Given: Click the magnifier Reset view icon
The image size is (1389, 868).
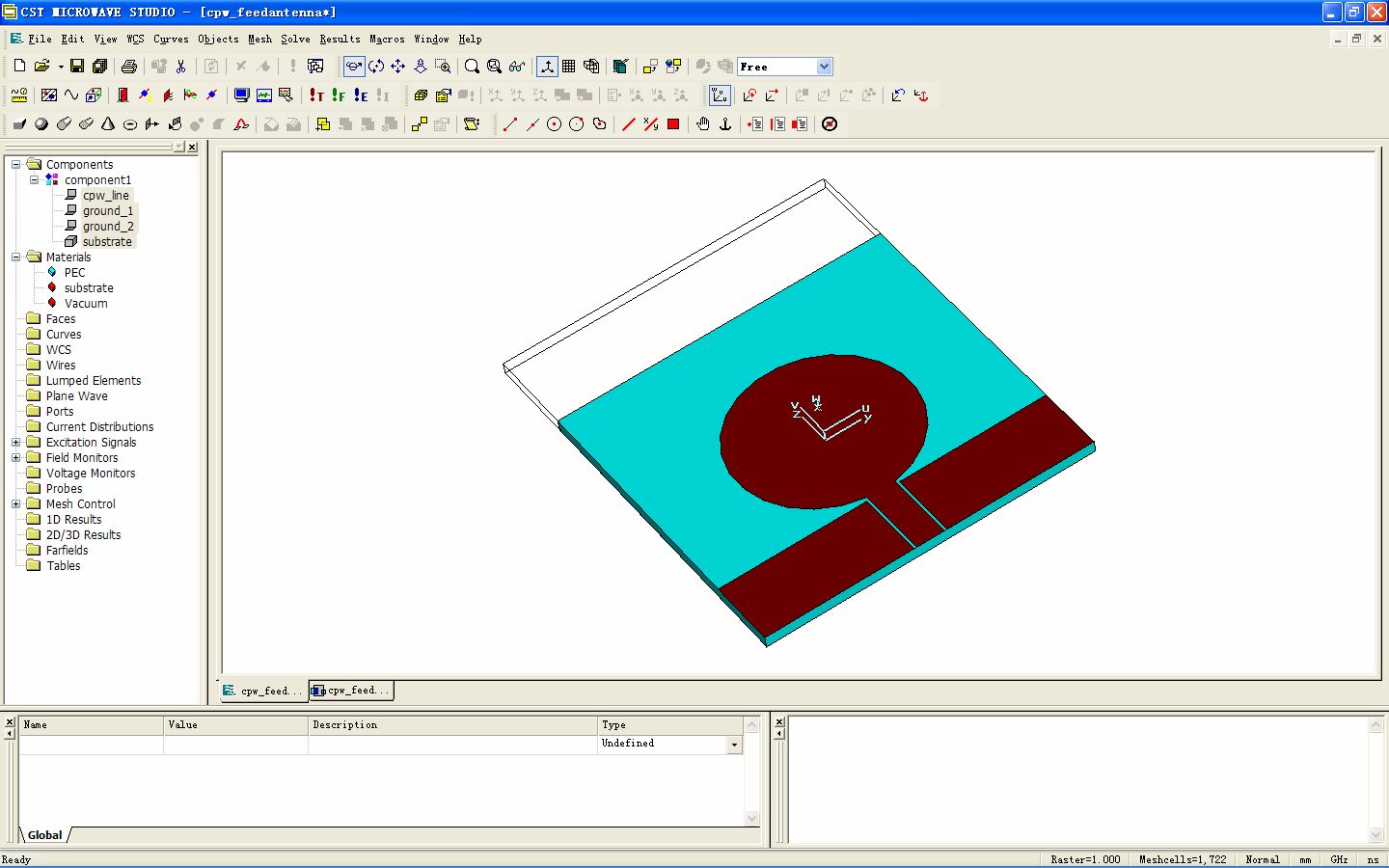Looking at the screenshot, I should pyautogui.click(x=472, y=67).
